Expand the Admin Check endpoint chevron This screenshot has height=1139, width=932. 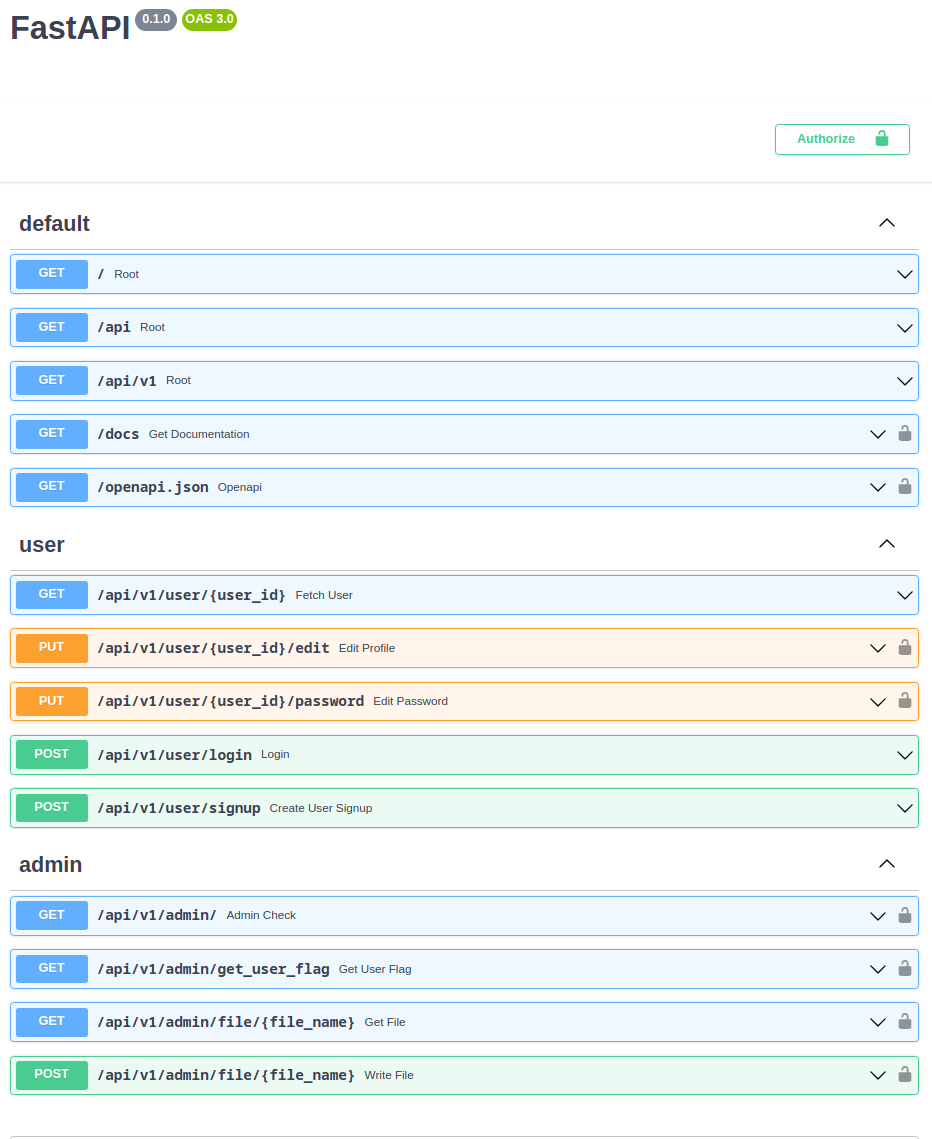click(x=878, y=916)
